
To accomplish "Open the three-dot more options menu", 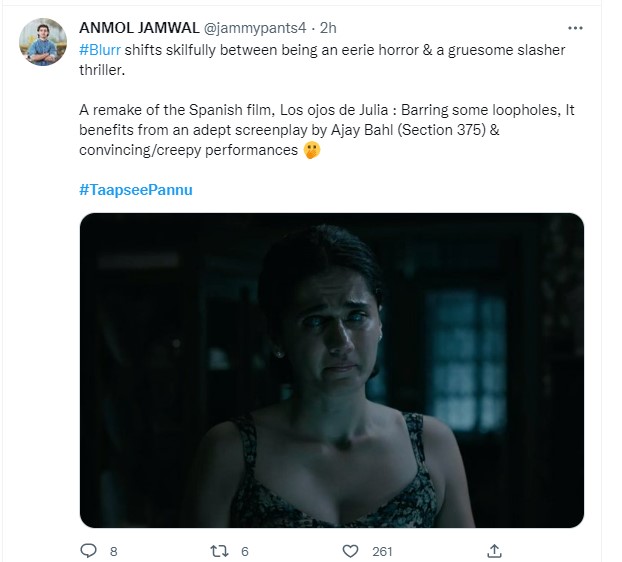I will (574, 27).
